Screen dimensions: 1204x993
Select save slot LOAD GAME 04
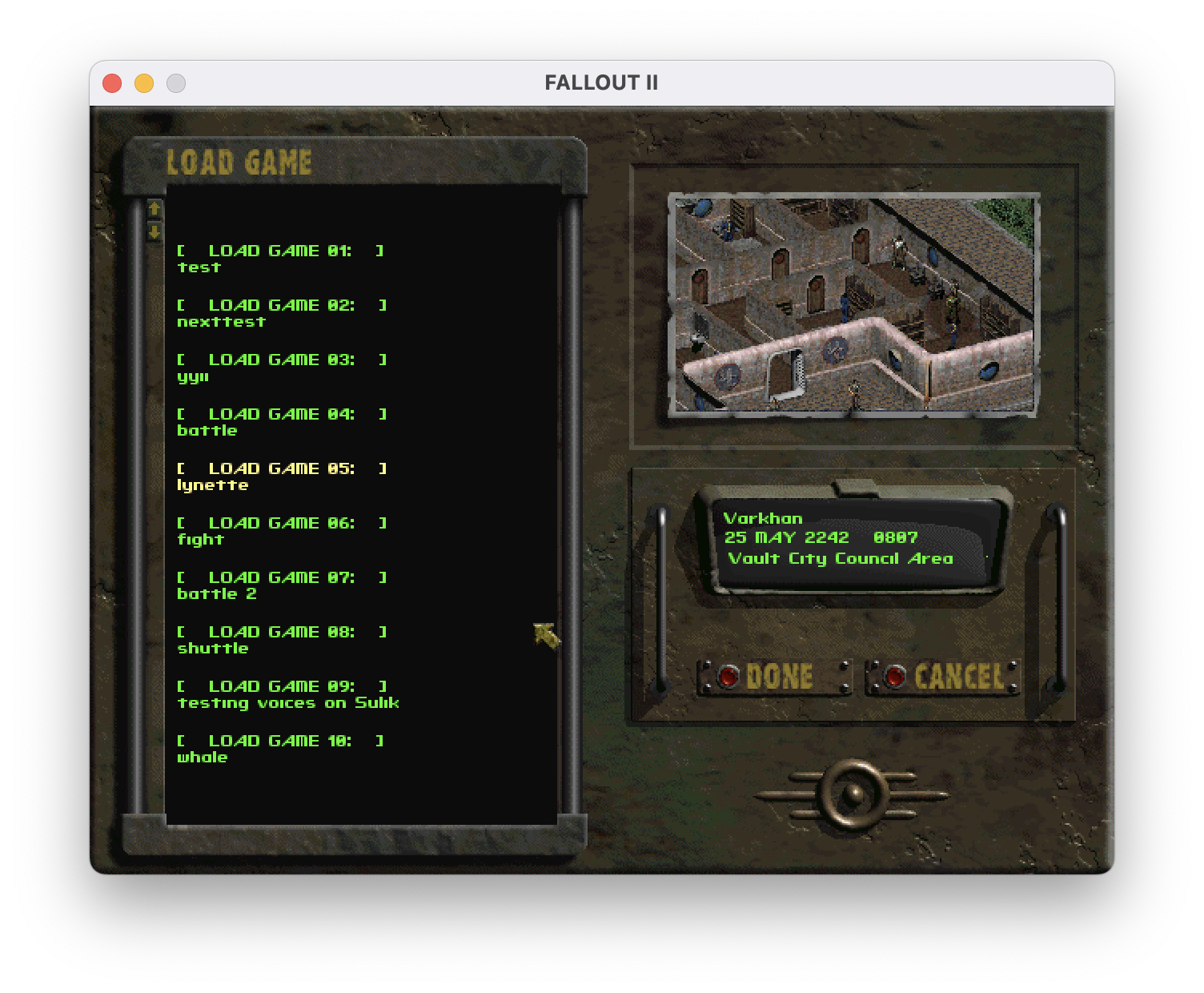point(282,414)
